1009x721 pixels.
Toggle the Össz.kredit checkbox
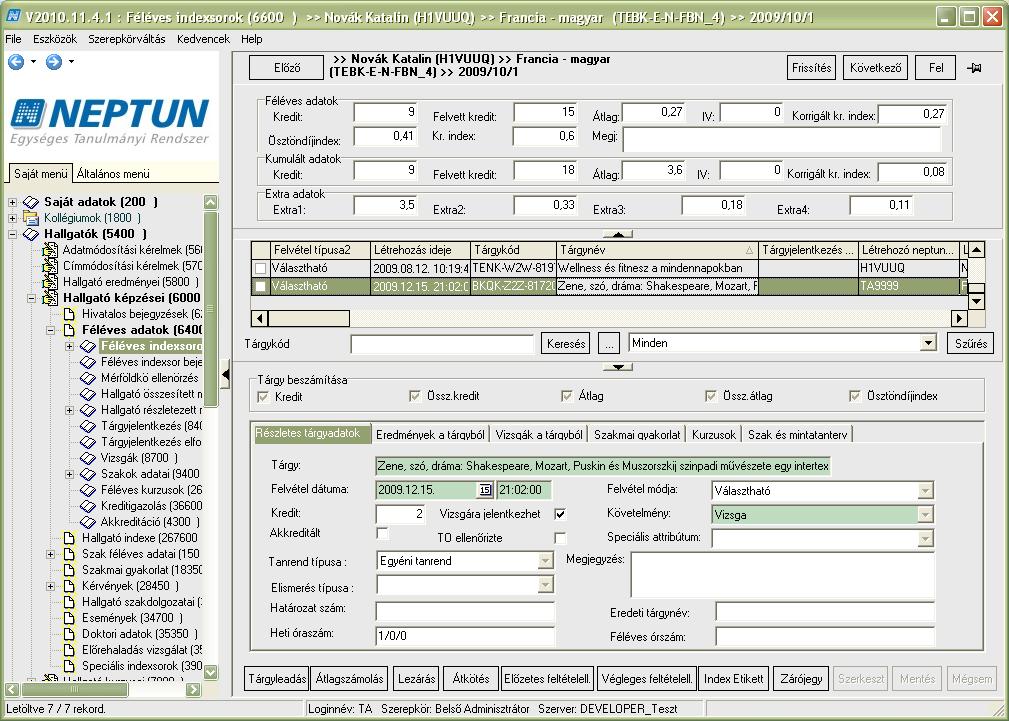tap(415, 396)
